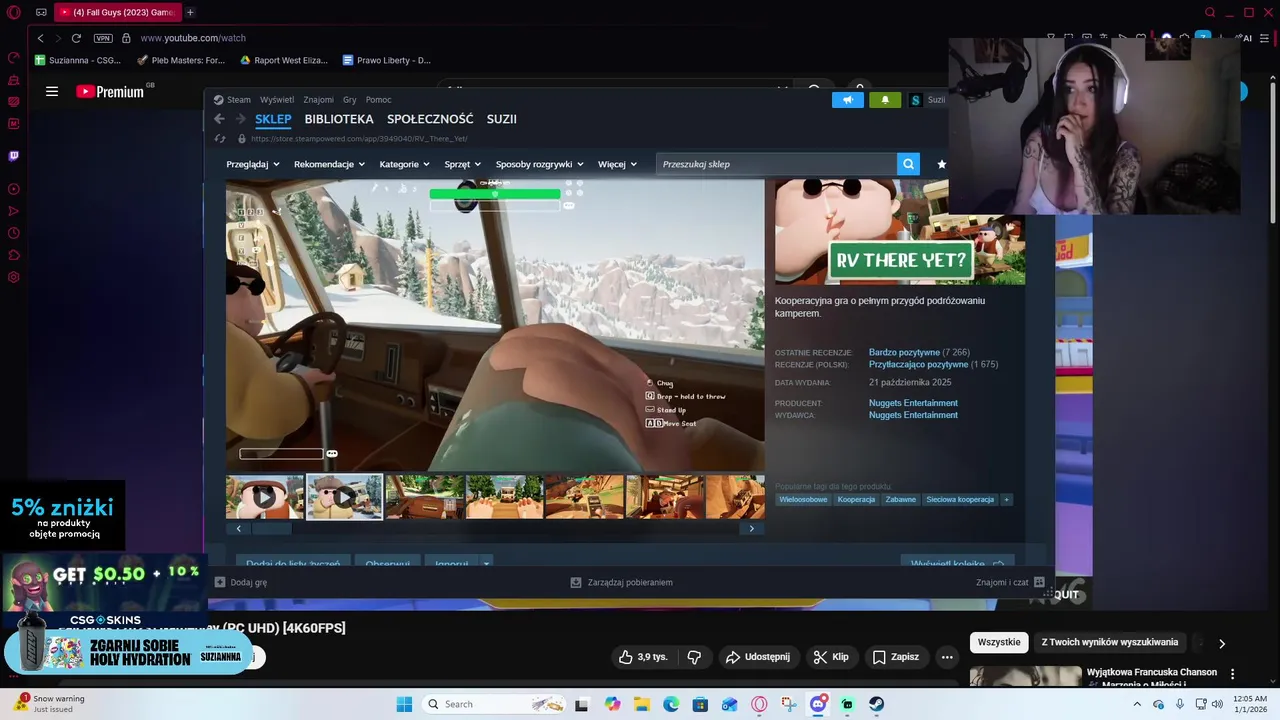Focus the Przeszukaj sklep search field
The width and height of the screenshot is (1280, 720).
[x=777, y=164]
